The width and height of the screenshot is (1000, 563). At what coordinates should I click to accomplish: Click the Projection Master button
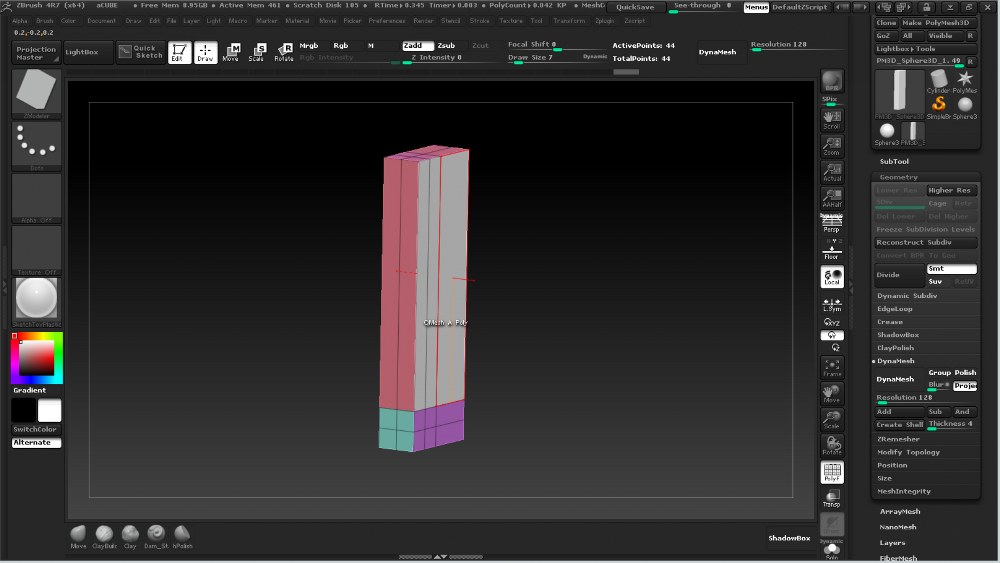(x=36, y=52)
